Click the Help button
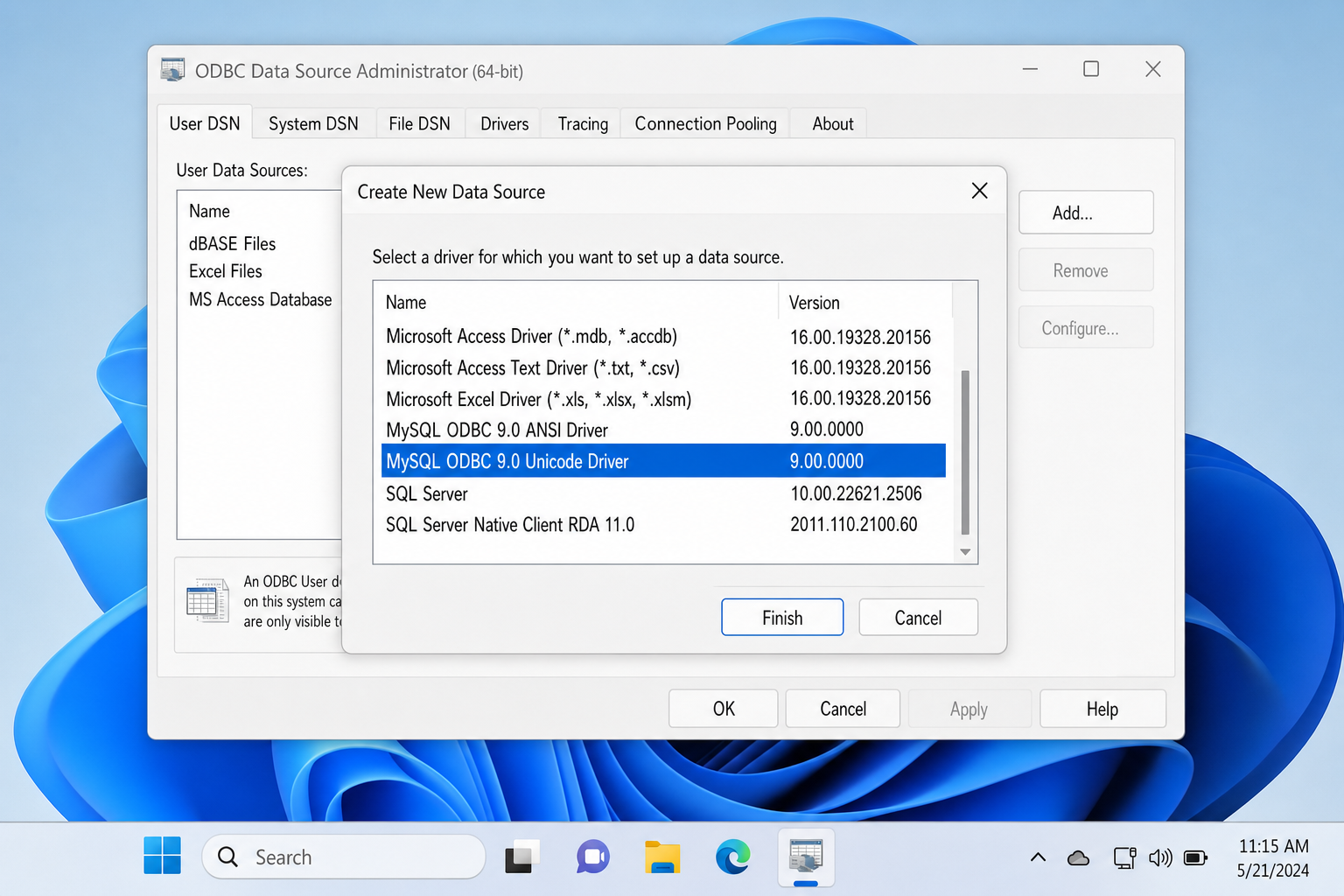This screenshot has height=896, width=1344. [1102, 709]
